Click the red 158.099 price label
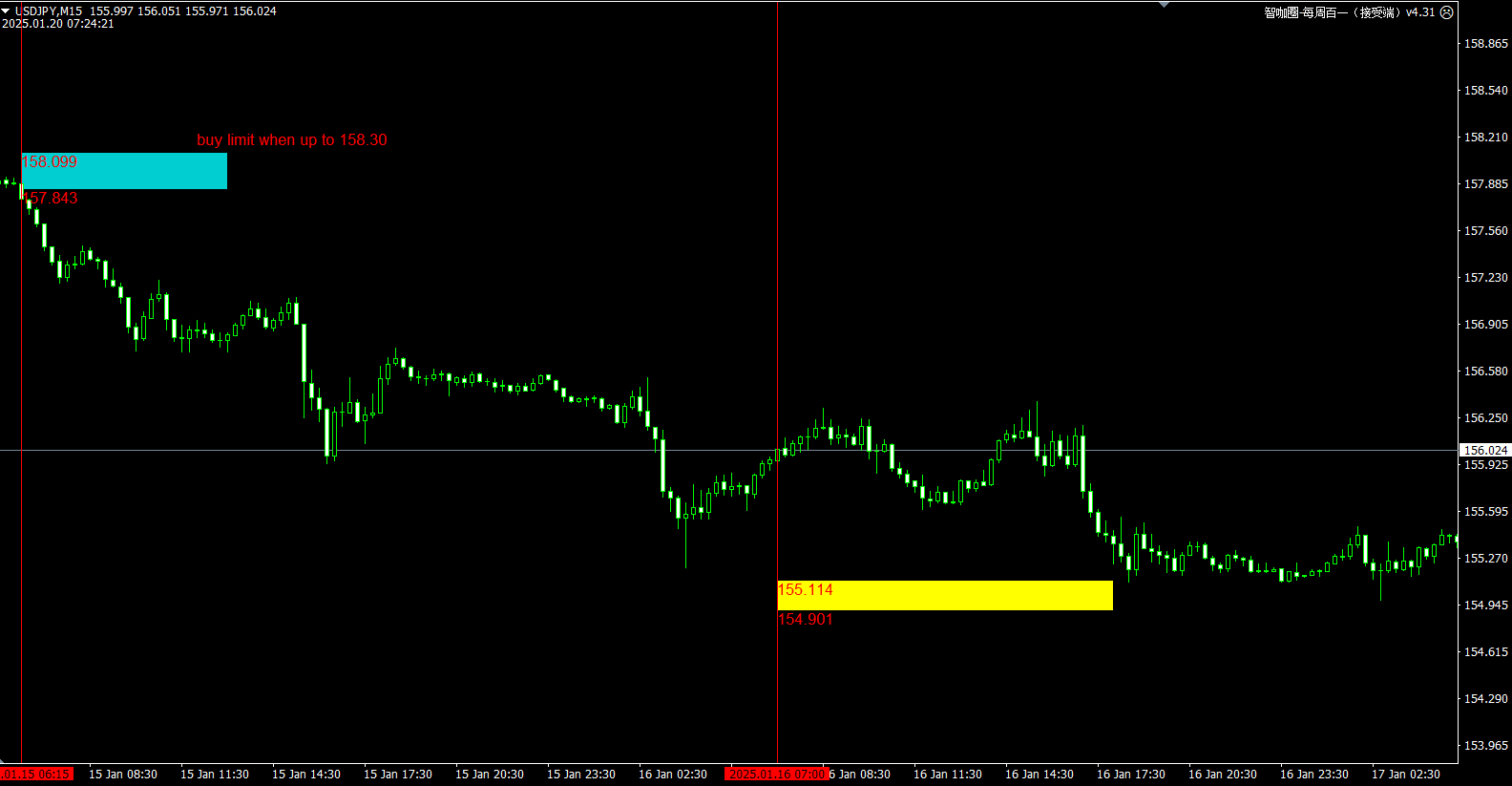Viewport: 1512px width, 786px height. coord(50,162)
